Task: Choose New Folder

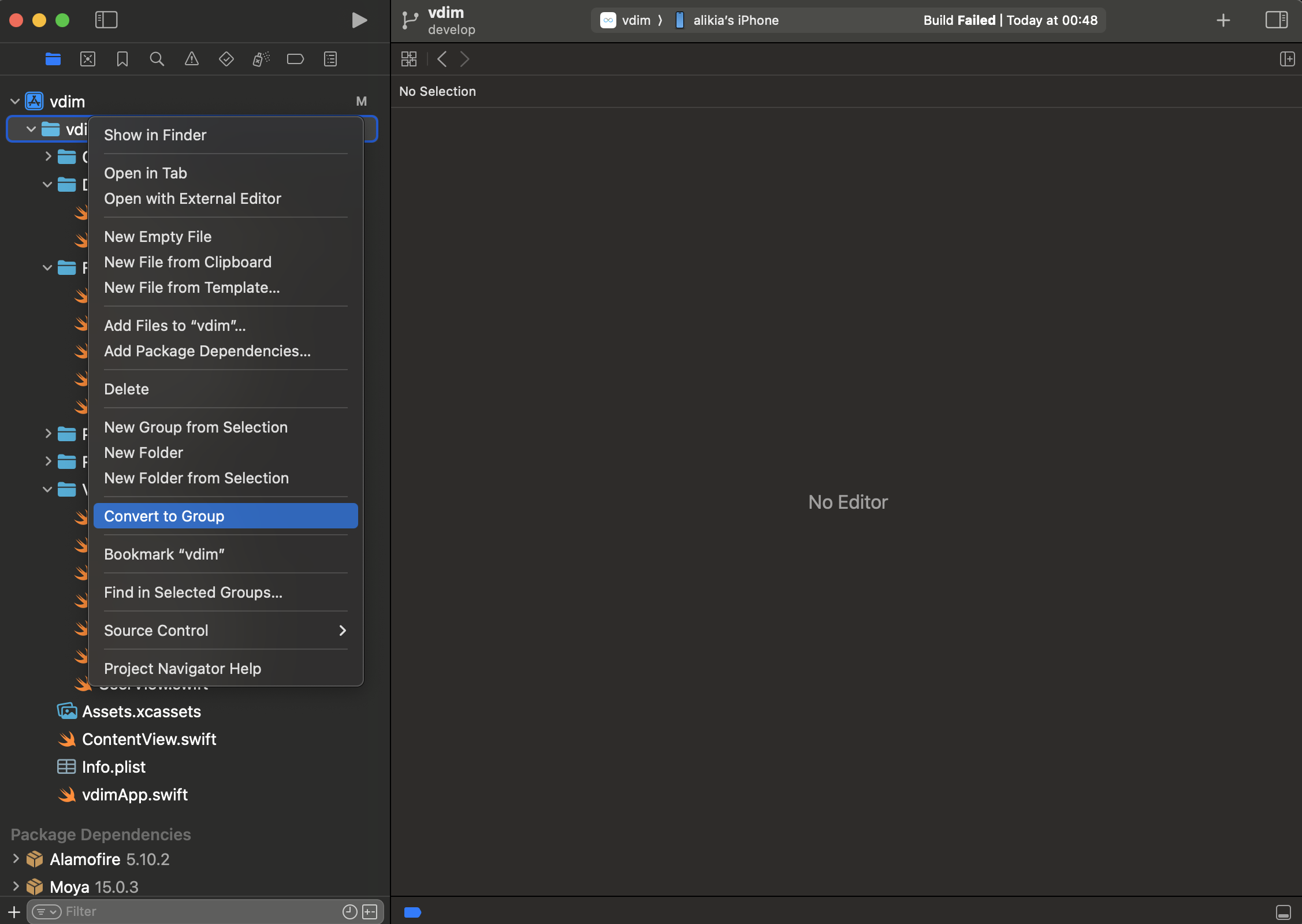Action: click(225, 453)
